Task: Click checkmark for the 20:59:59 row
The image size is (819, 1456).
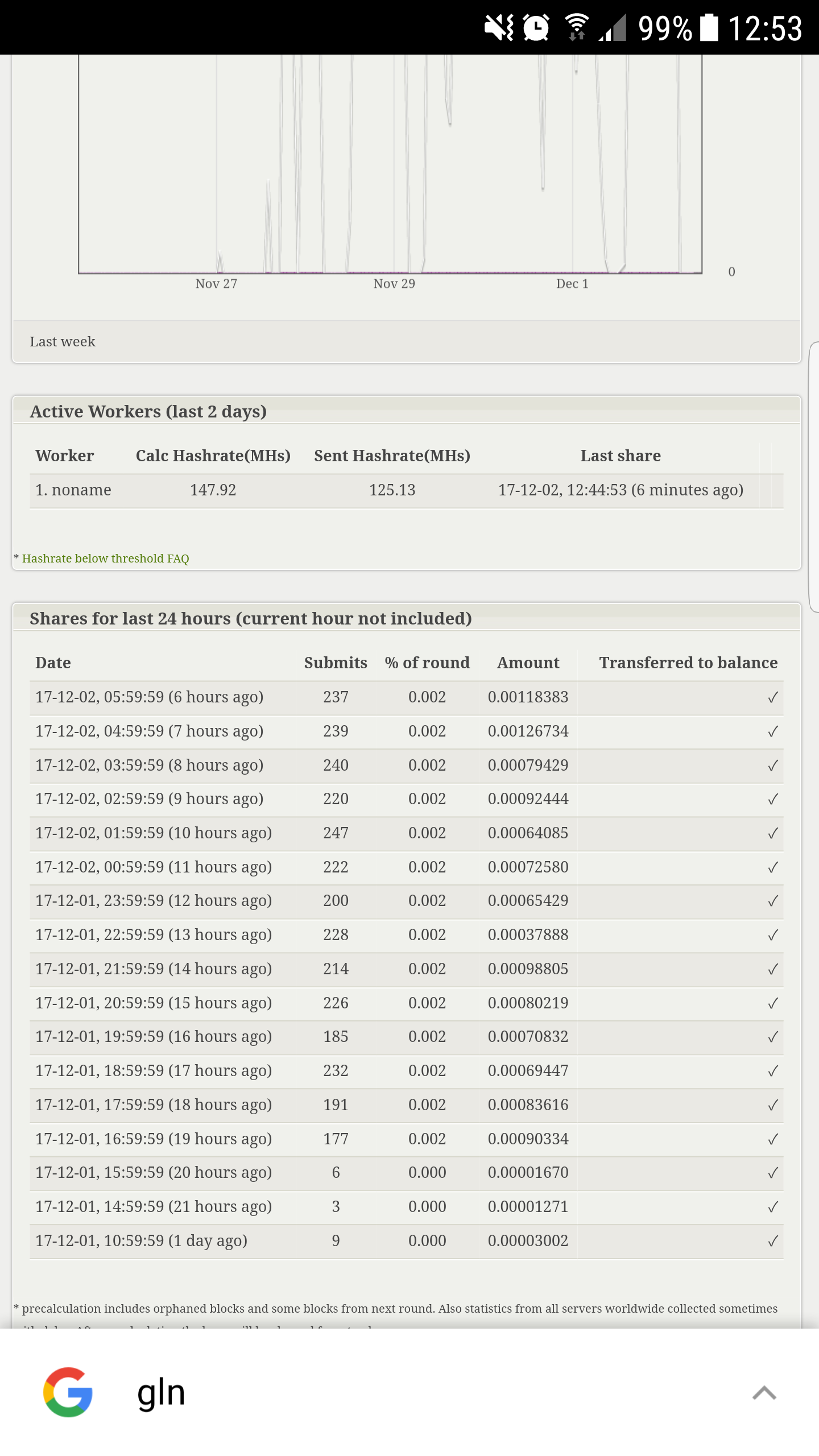Action: [772, 1004]
